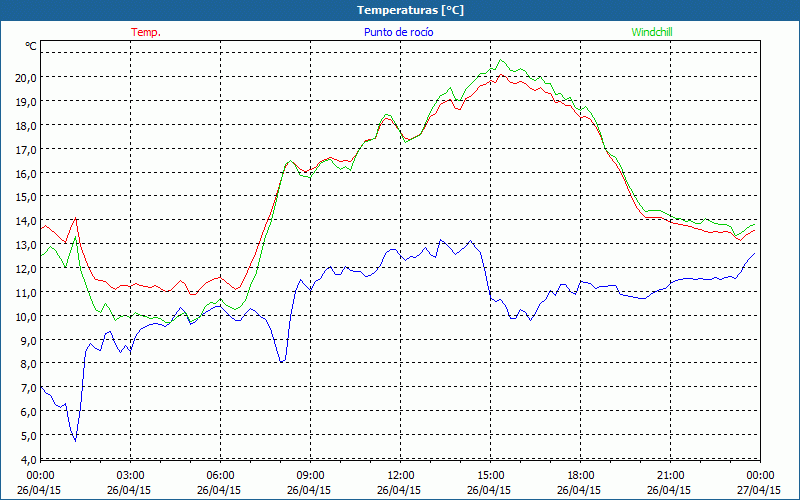Click the '°C' unit label on axis
Screen dimensions: 800x500
(x=31, y=46)
